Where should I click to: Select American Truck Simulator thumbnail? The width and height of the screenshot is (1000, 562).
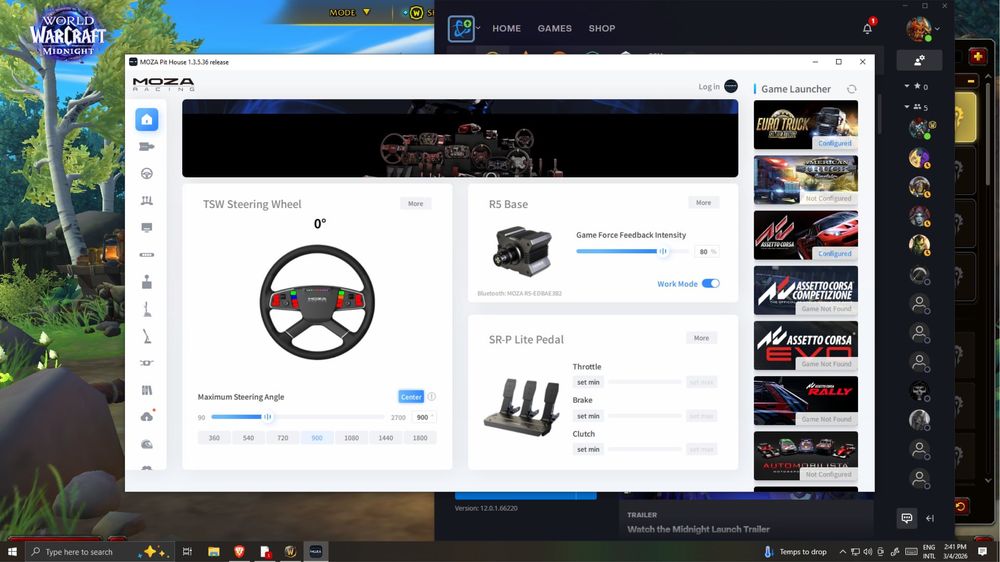[805, 180]
